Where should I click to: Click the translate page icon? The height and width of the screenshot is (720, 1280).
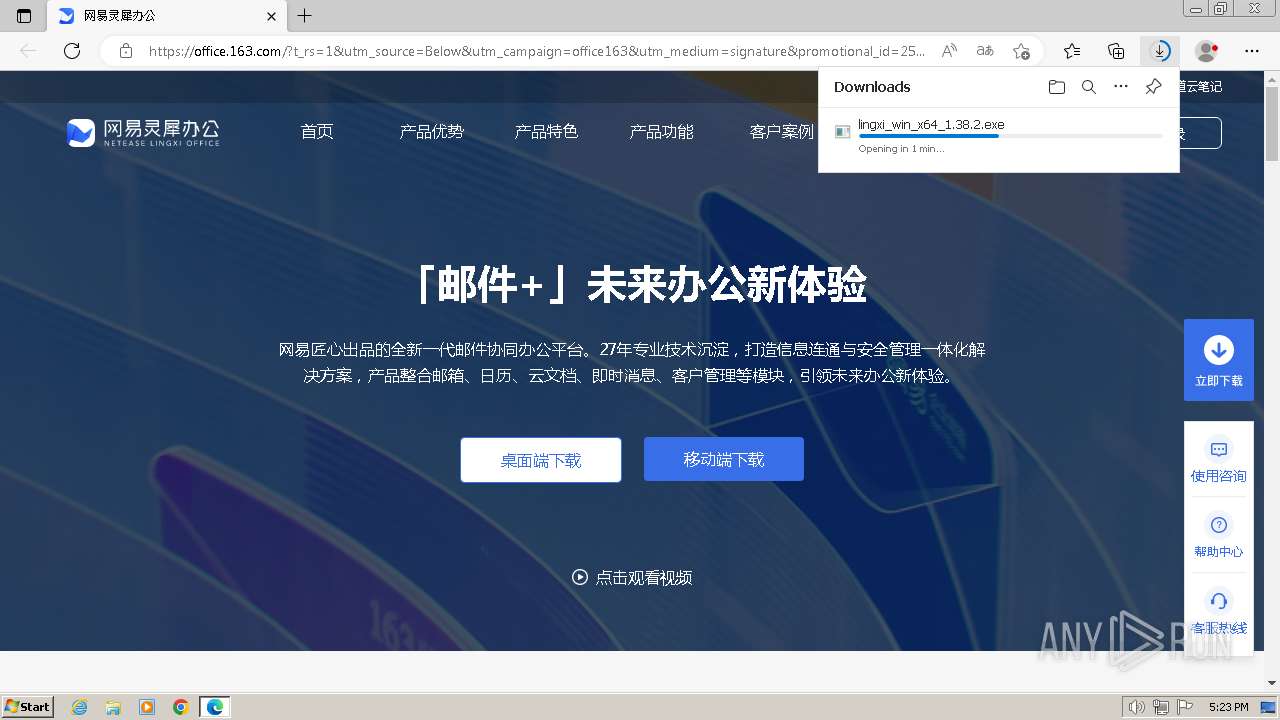(x=985, y=51)
